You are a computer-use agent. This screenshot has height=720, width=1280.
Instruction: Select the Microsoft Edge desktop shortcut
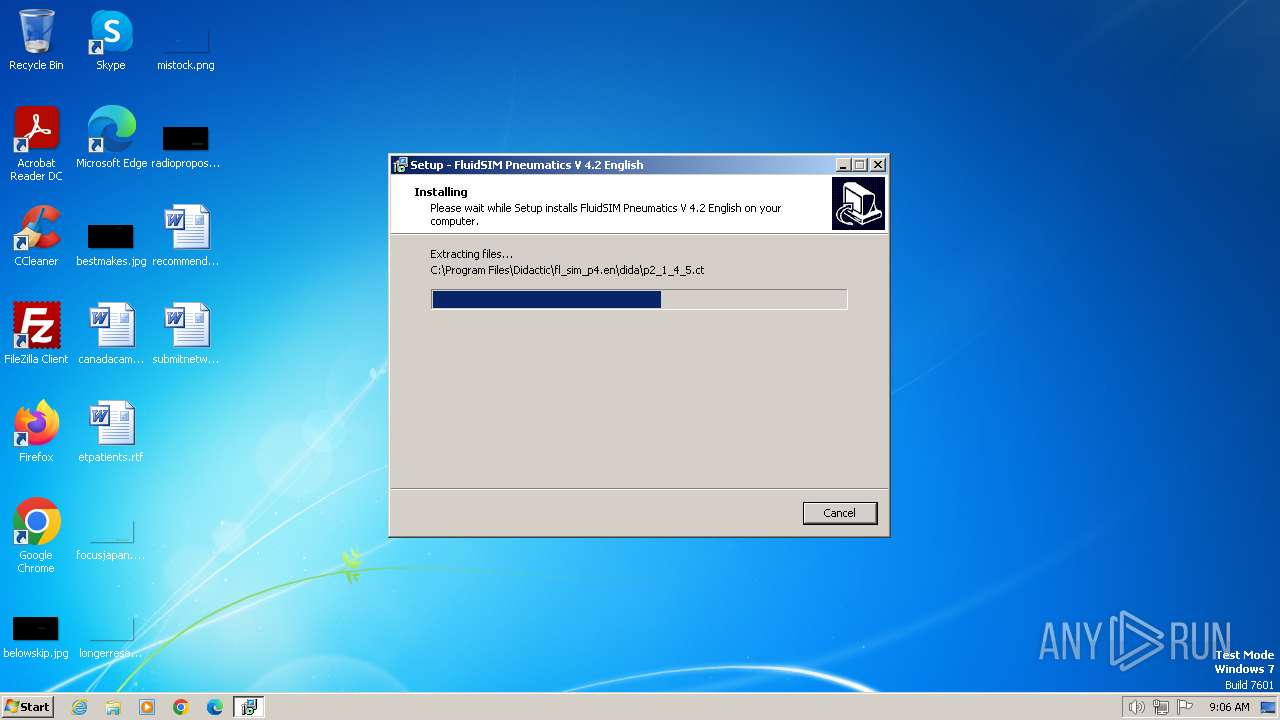point(111,138)
